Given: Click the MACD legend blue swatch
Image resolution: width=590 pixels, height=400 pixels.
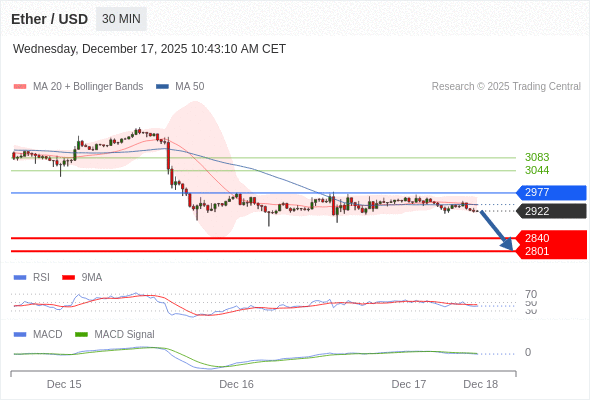Looking at the screenshot, I should [x=20, y=335].
